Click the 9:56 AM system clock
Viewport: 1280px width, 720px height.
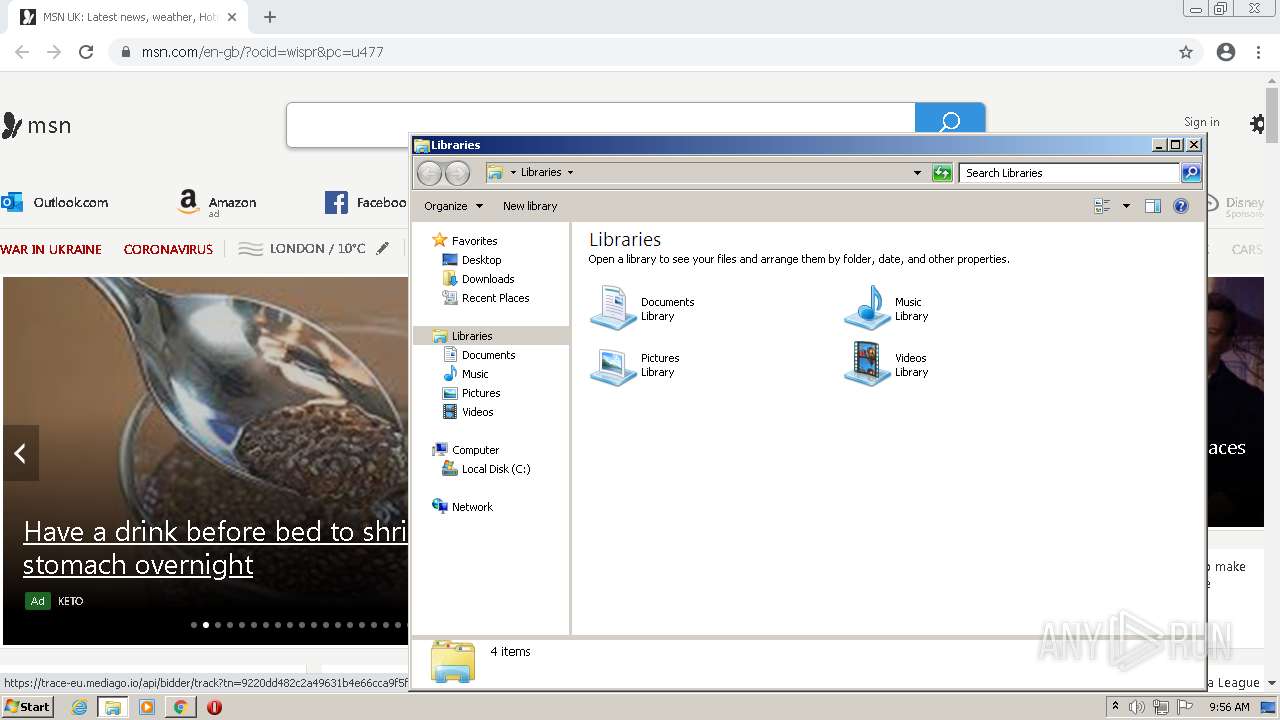click(x=1229, y=707)
